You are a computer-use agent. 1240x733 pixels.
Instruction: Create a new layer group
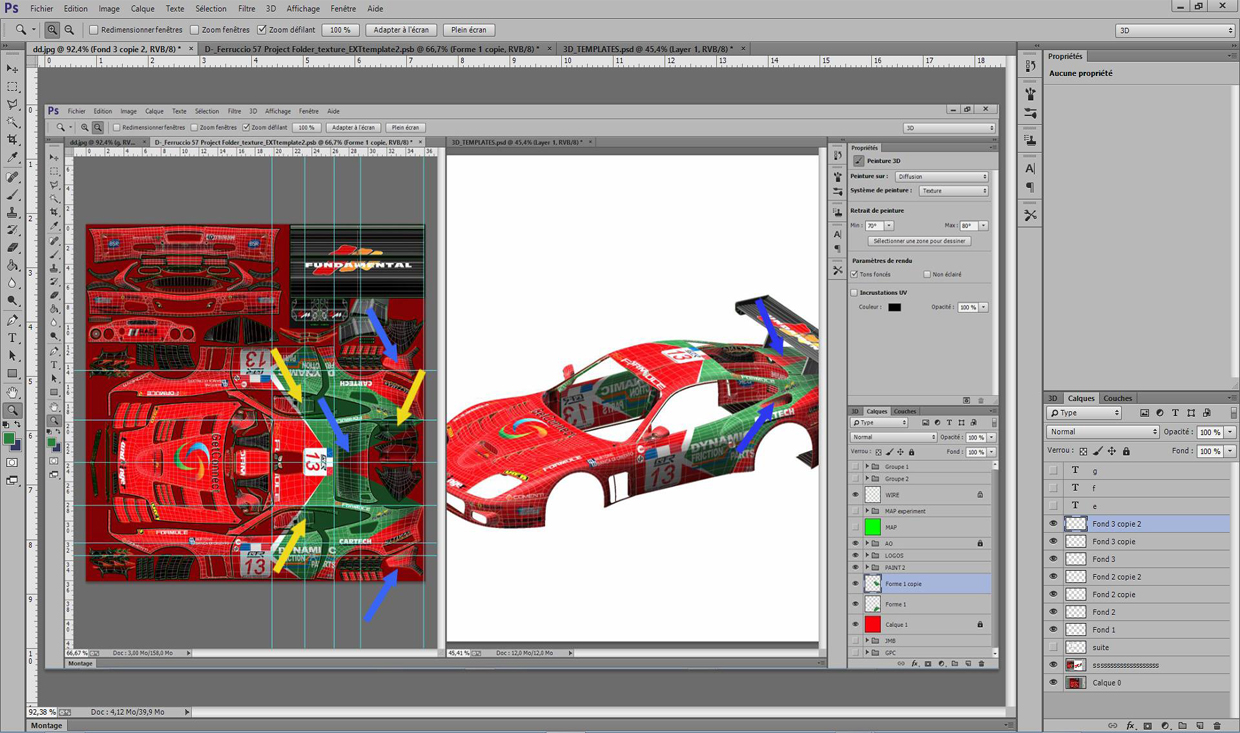[x=1182, y=726]
